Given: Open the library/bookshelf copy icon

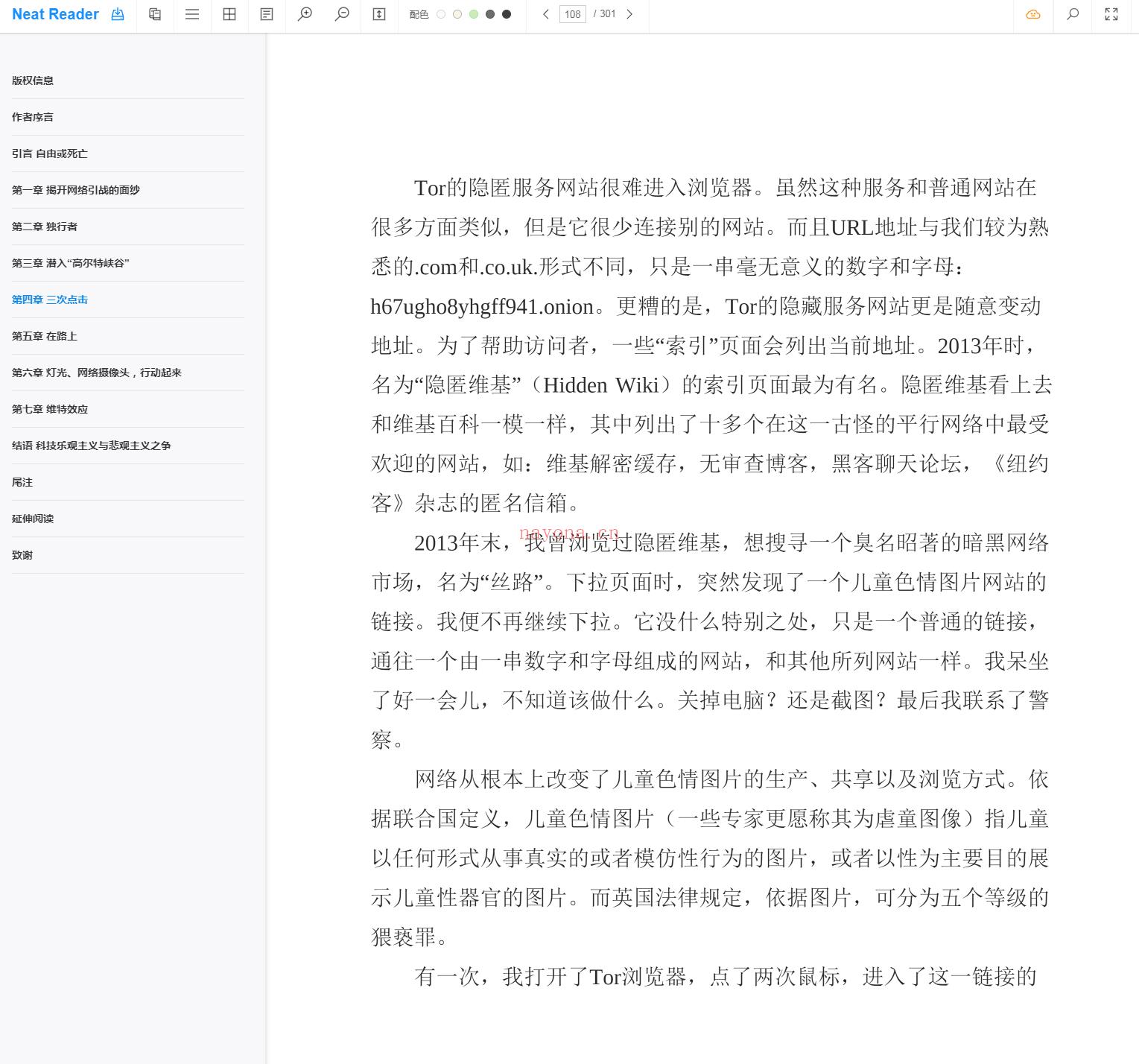Looking at the screenshot, I should point(155,14).
